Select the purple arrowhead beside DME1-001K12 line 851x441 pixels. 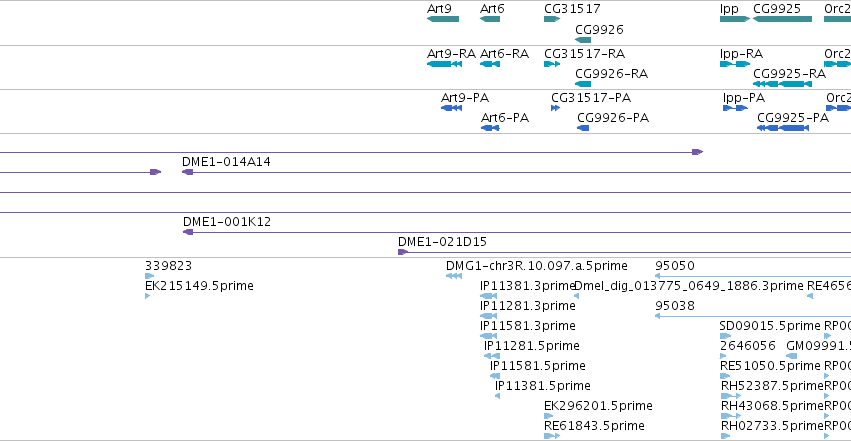[x=188, y=232]
